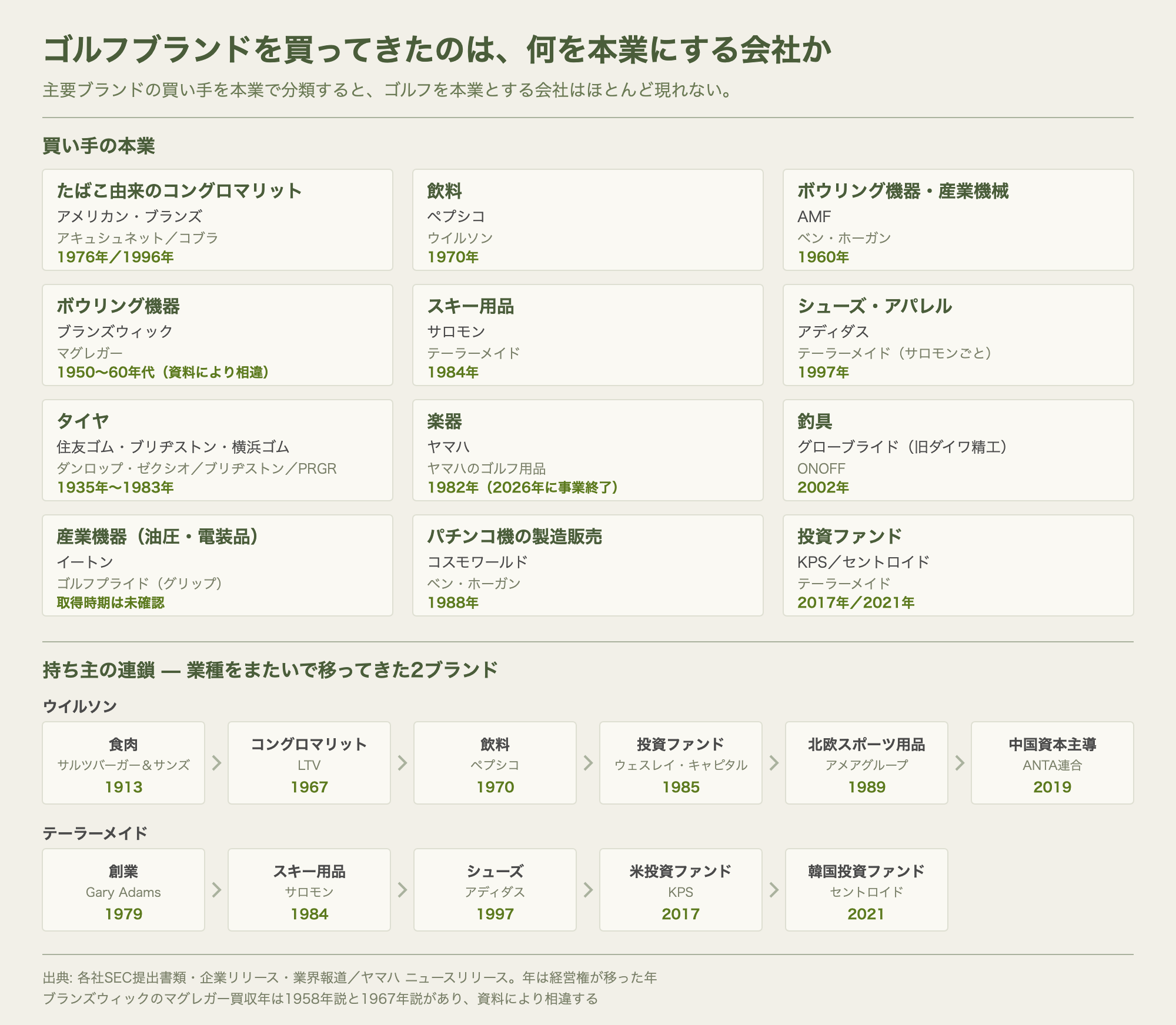The width and height of the screenshot is (1176, 1025).
Task: Click the chevron after KPS 2017 step
Action: (774, 890)
